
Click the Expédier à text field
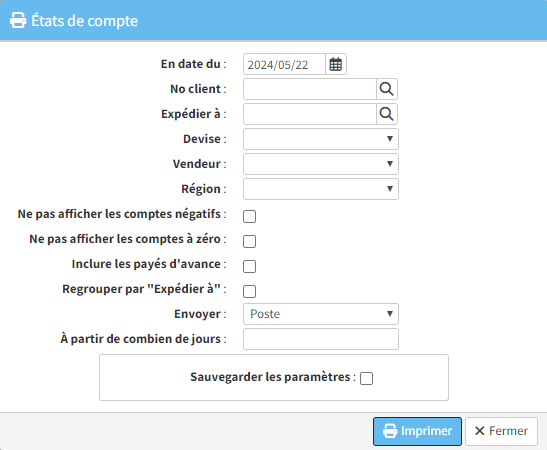click(310, 114)
